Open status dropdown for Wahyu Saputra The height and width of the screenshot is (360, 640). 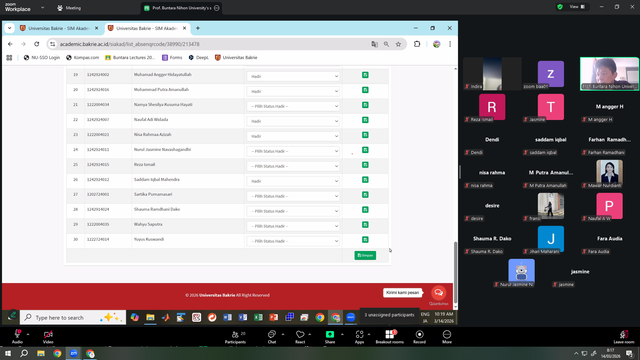point(293,226)
